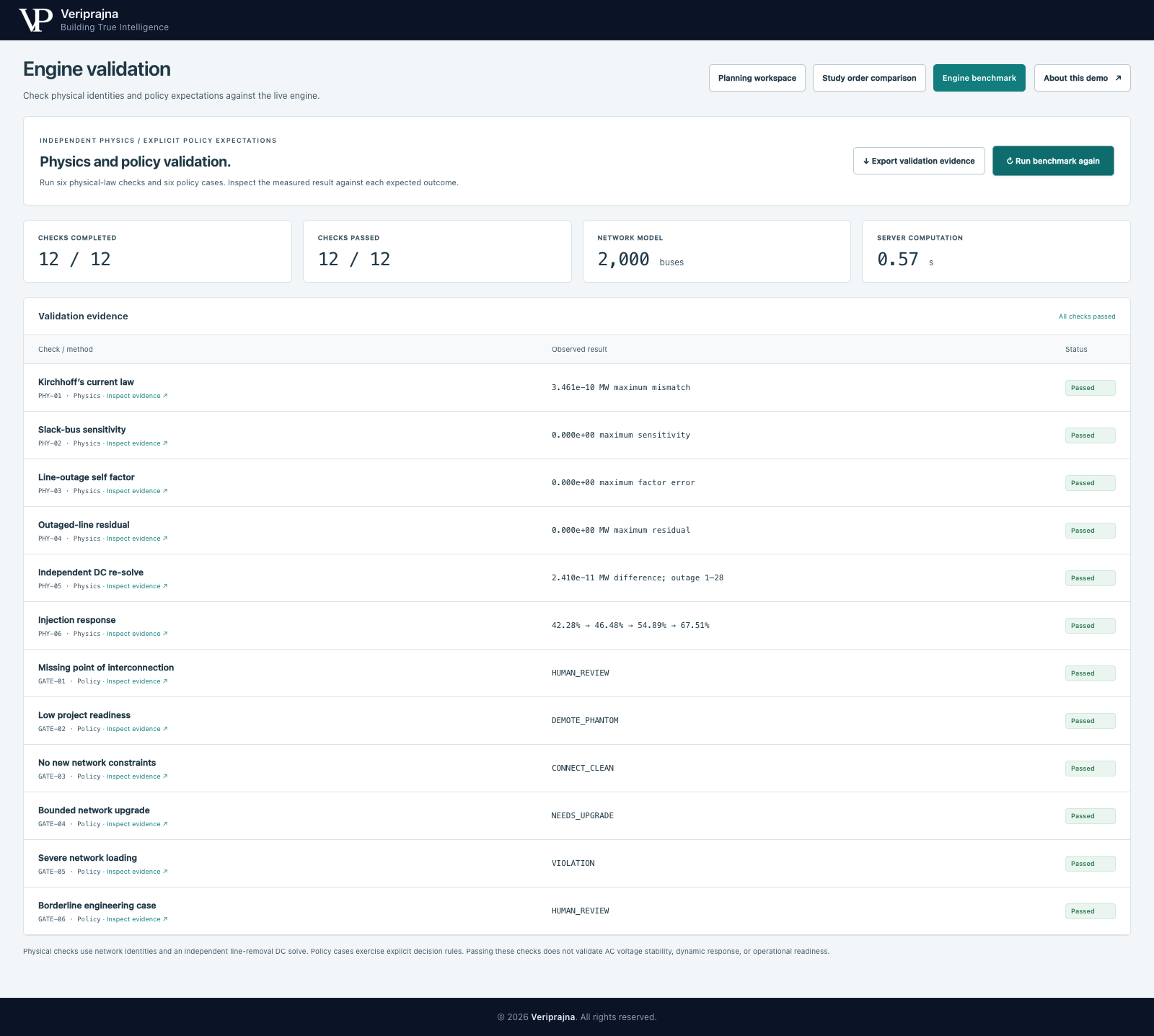Click the Observed result column header

[579, 350]
